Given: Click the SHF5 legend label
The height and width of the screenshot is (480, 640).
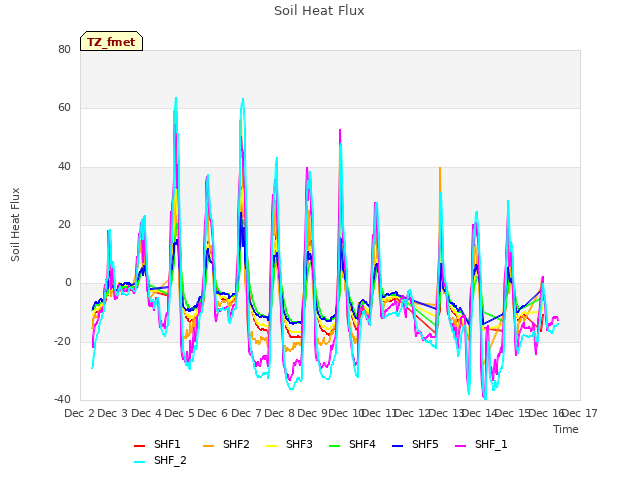Looking at the screenshot, I should coord(425,444).
